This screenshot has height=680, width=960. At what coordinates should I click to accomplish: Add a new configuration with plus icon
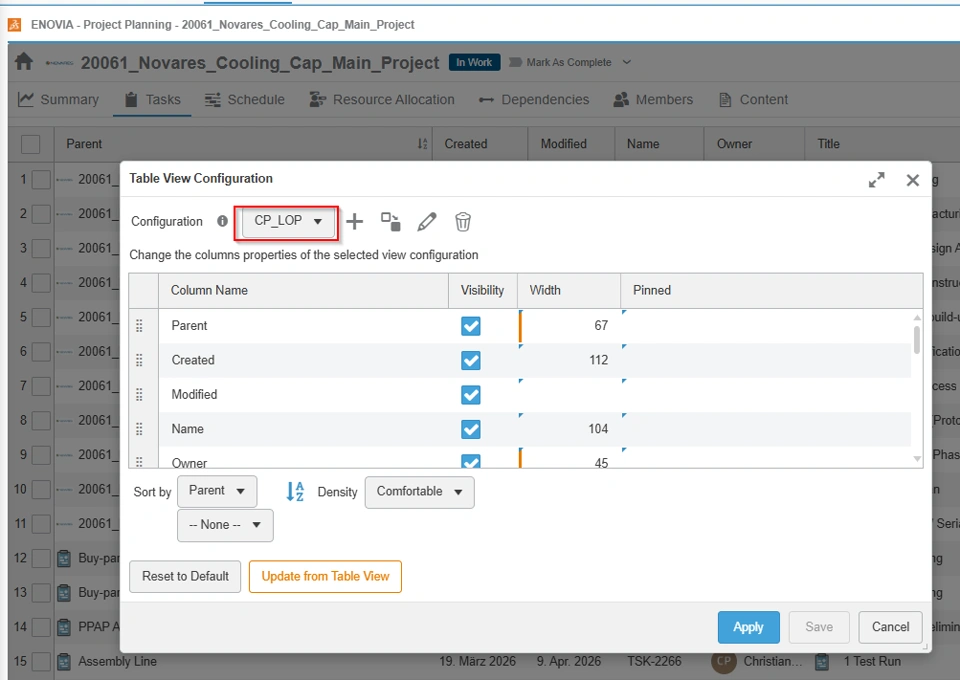pyautogui.click(x=354, y=222)
